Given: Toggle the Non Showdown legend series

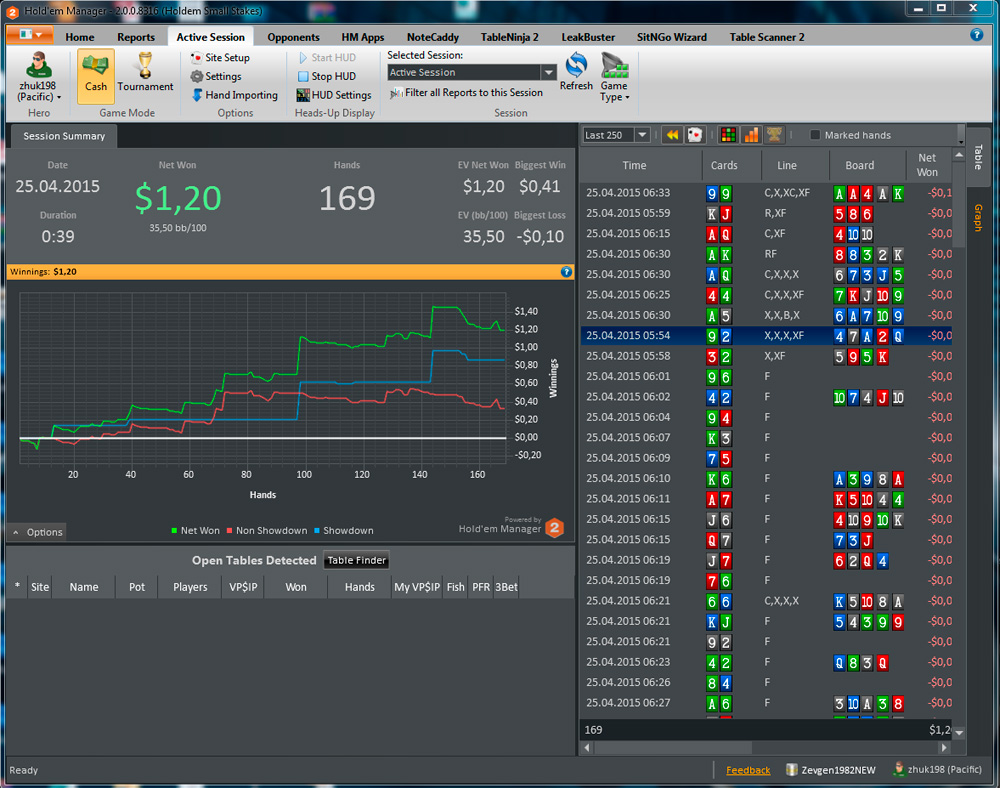Looking at the screenshot, I should click(x=267, y=530).
